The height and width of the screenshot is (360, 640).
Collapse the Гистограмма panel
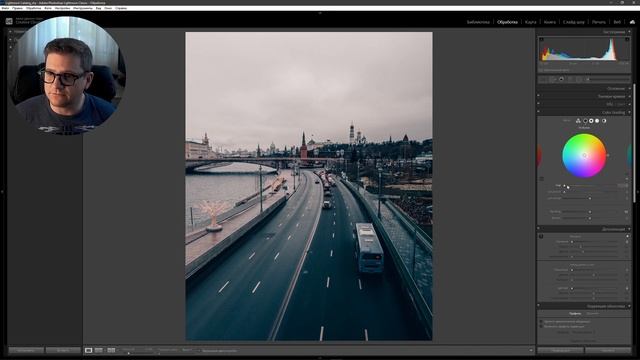pos(629,32)
